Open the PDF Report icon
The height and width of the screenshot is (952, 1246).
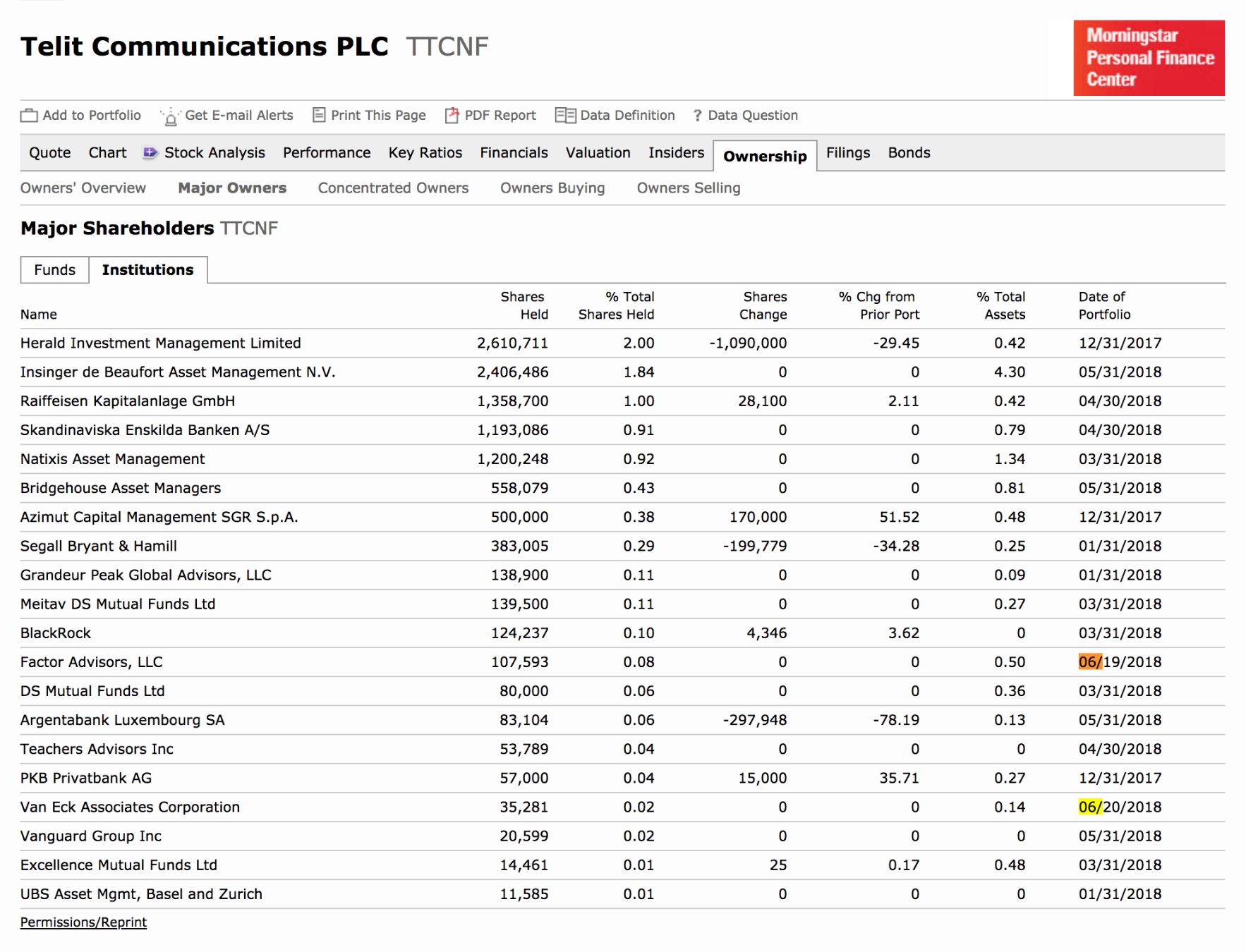452,114
